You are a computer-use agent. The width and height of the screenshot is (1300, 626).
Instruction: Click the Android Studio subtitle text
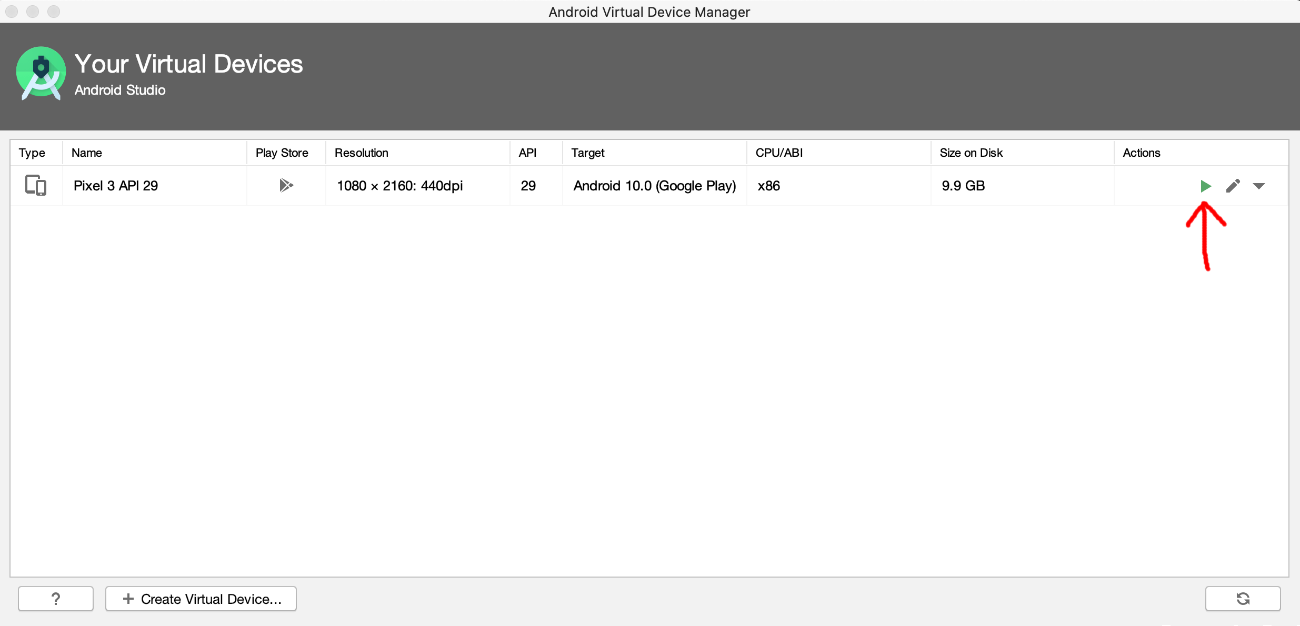[x=120, y=90]
